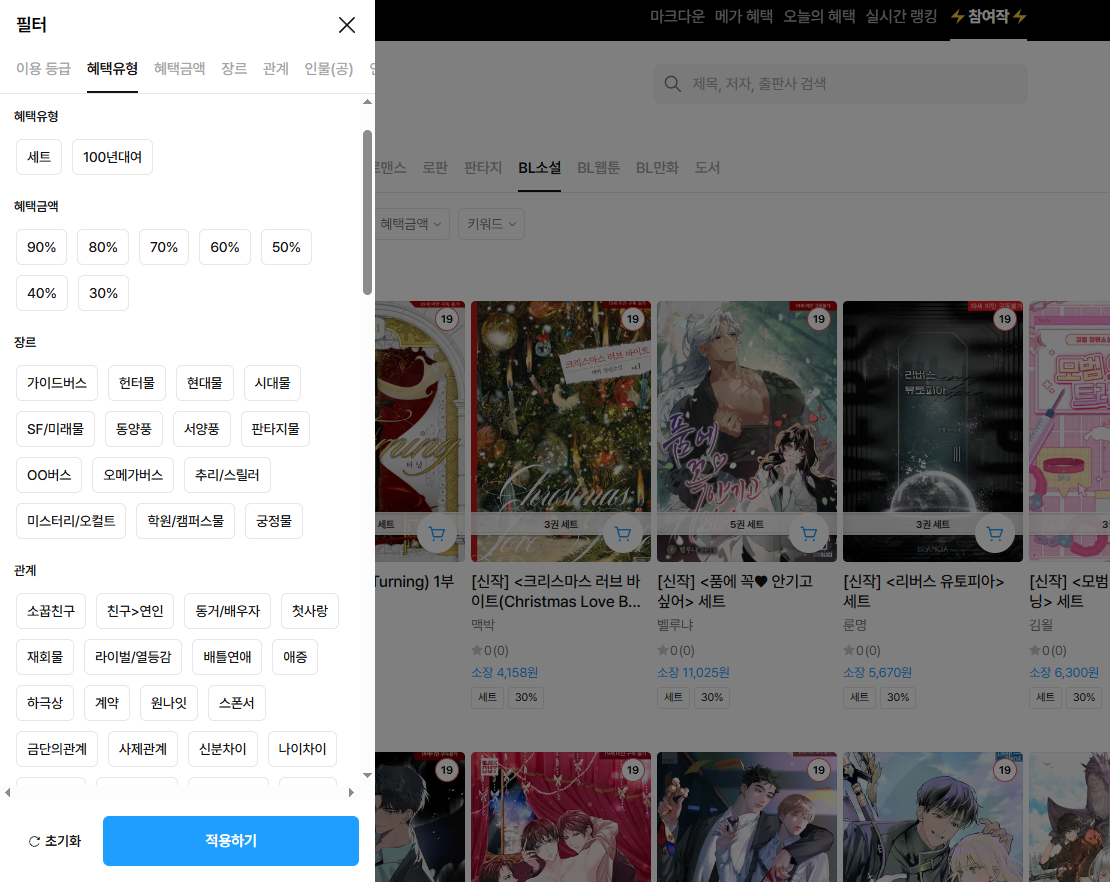Click right arrow of horizontal scrollbar
The image size is (1110, 882).
tap(351, 792)
